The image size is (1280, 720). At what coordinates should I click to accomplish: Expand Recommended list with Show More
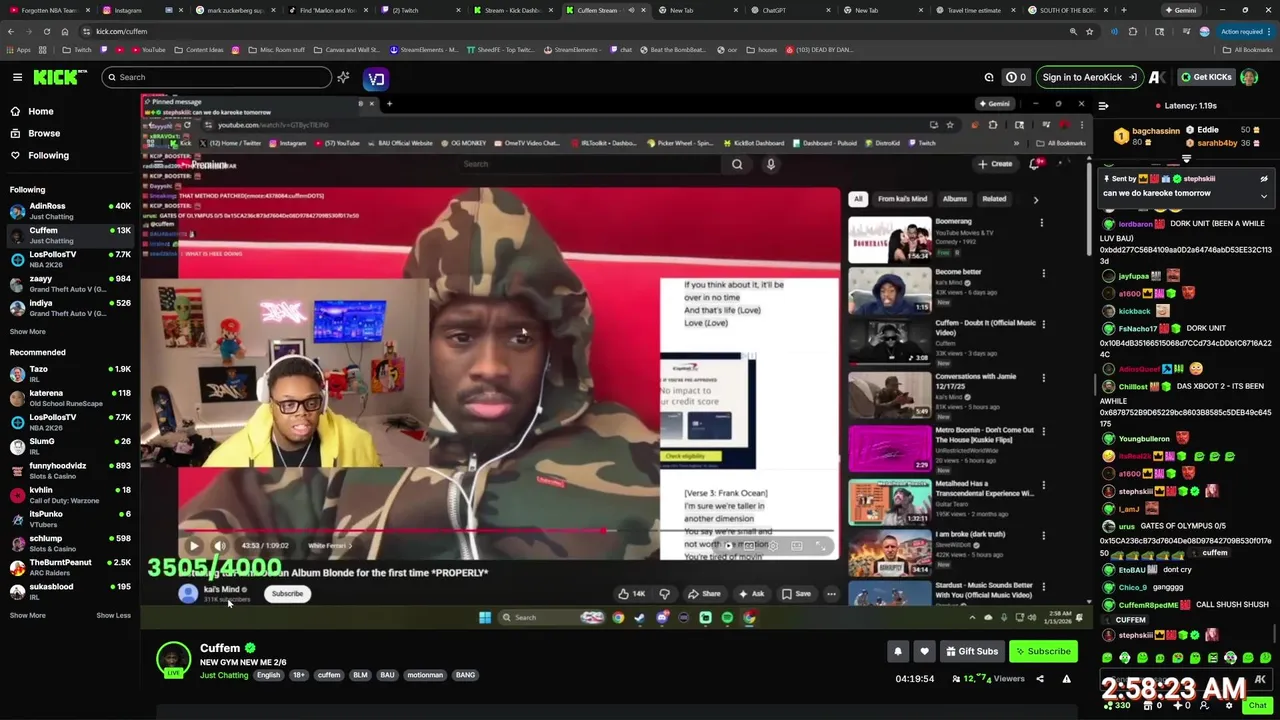tap(27, 615)
